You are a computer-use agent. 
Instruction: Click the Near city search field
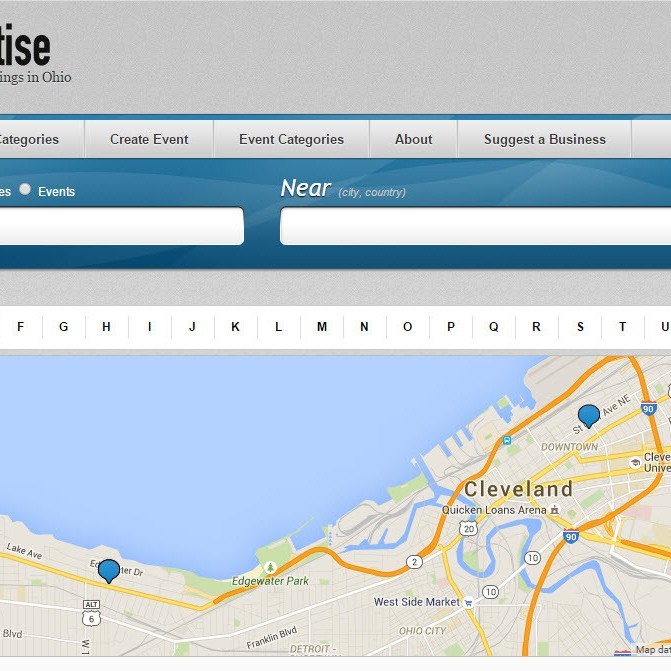(475, 226)
